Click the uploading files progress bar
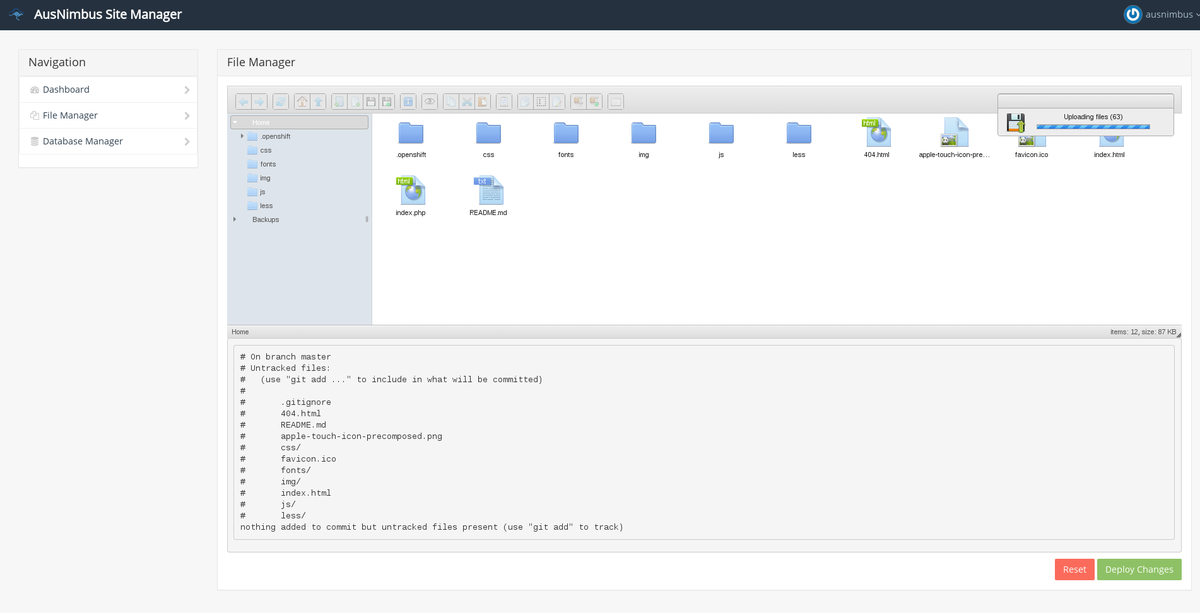1200x613 pixels. point(1093,127)
